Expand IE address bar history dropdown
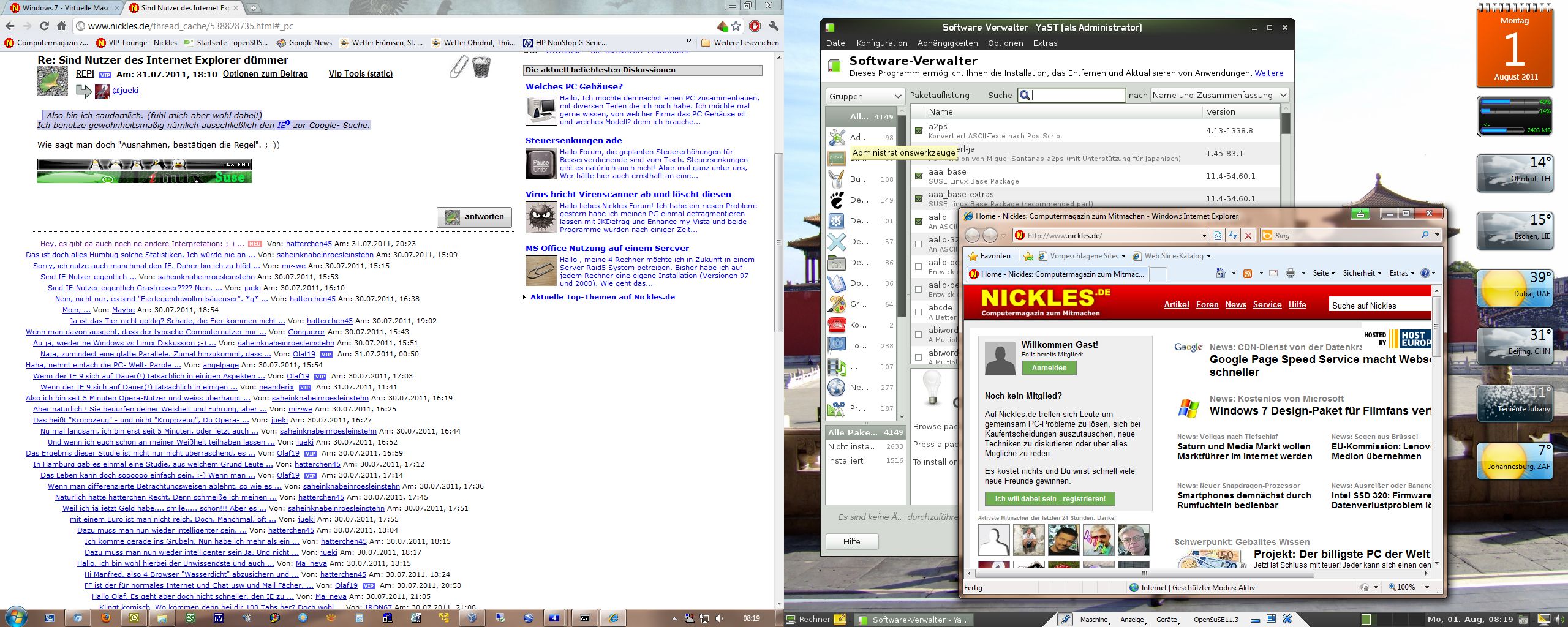The image size is (1568, 627). (1204, 236)
